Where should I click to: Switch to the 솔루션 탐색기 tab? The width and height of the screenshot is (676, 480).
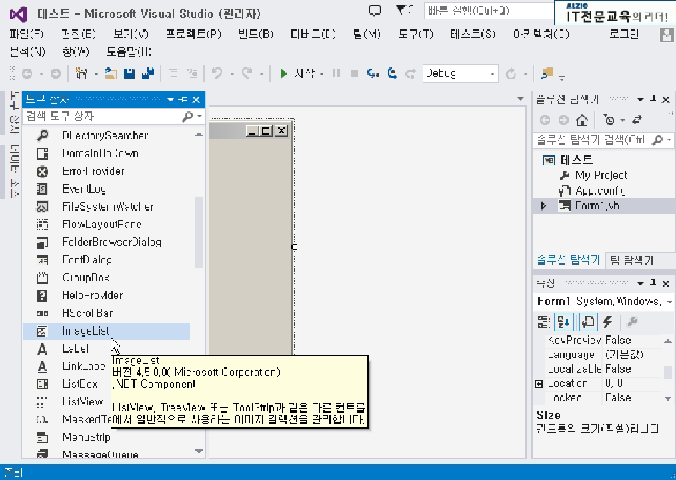568,260
